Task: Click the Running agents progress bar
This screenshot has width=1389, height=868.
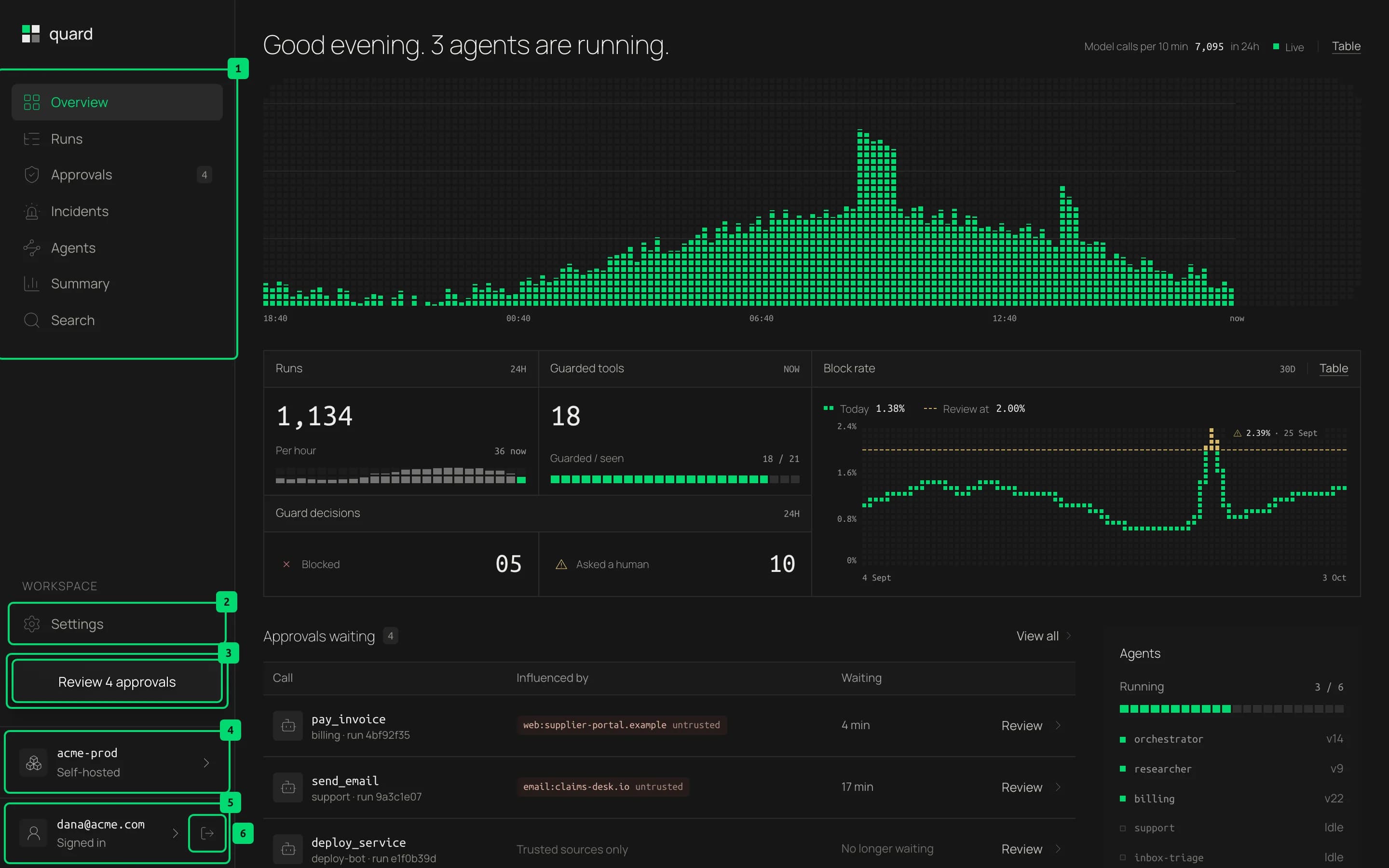Action: click(1231, 709)
